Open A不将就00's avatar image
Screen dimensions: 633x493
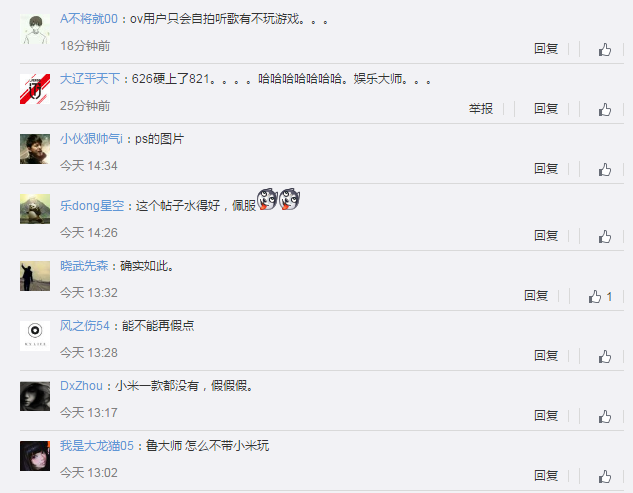(x=35, y=29)
